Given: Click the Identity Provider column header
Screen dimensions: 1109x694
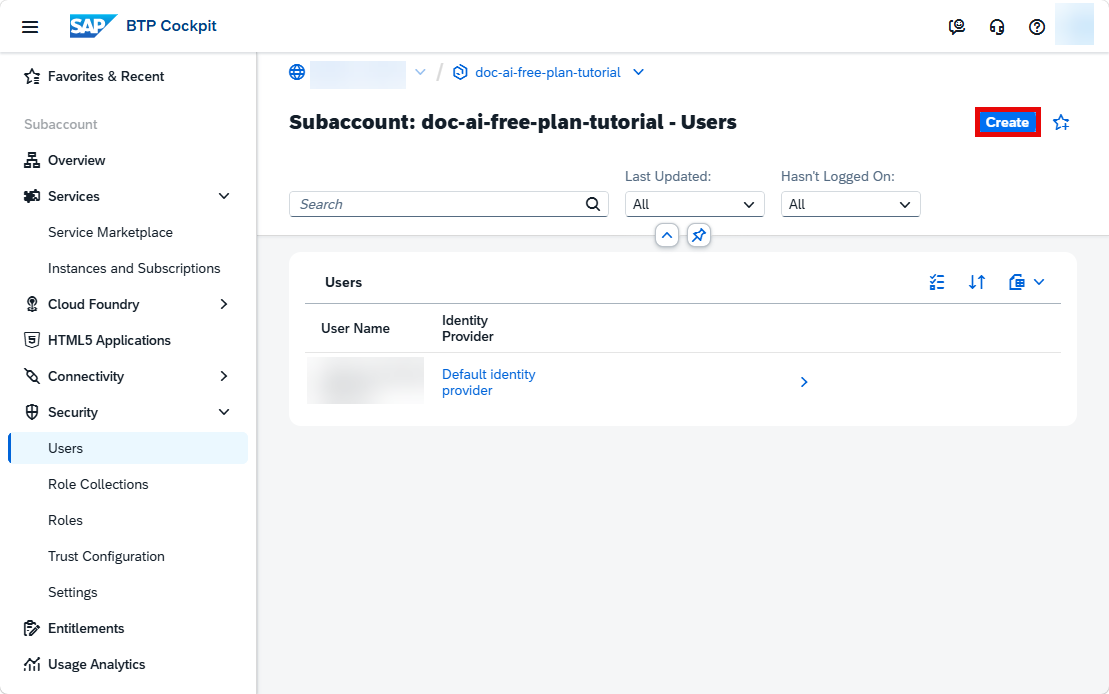Looking at the screenshot, I should tap(468, 328).
